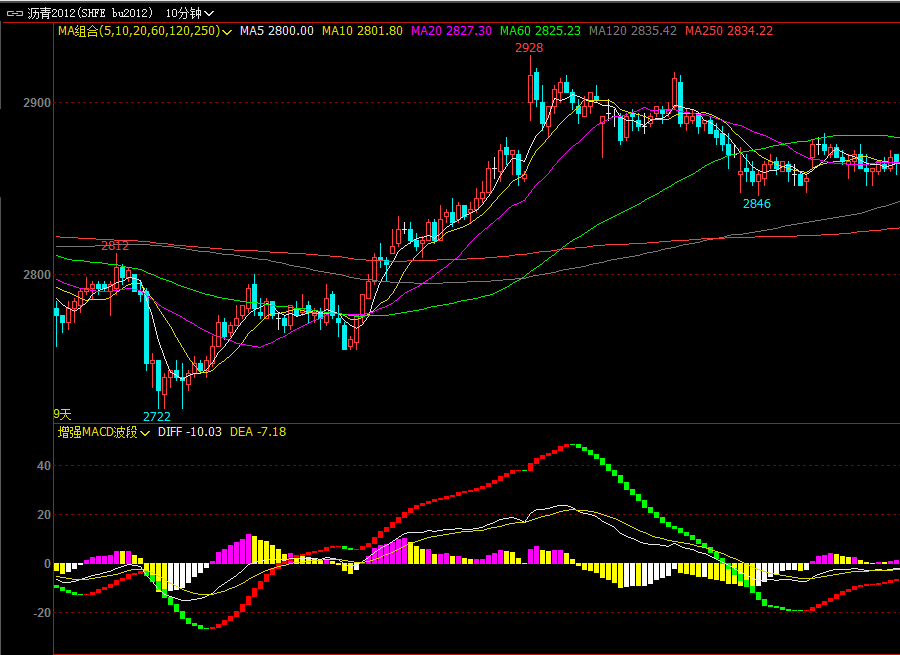The image size is (900, 655).
Task: Click the MA5 2800.00 value
Action: [277, 31]
